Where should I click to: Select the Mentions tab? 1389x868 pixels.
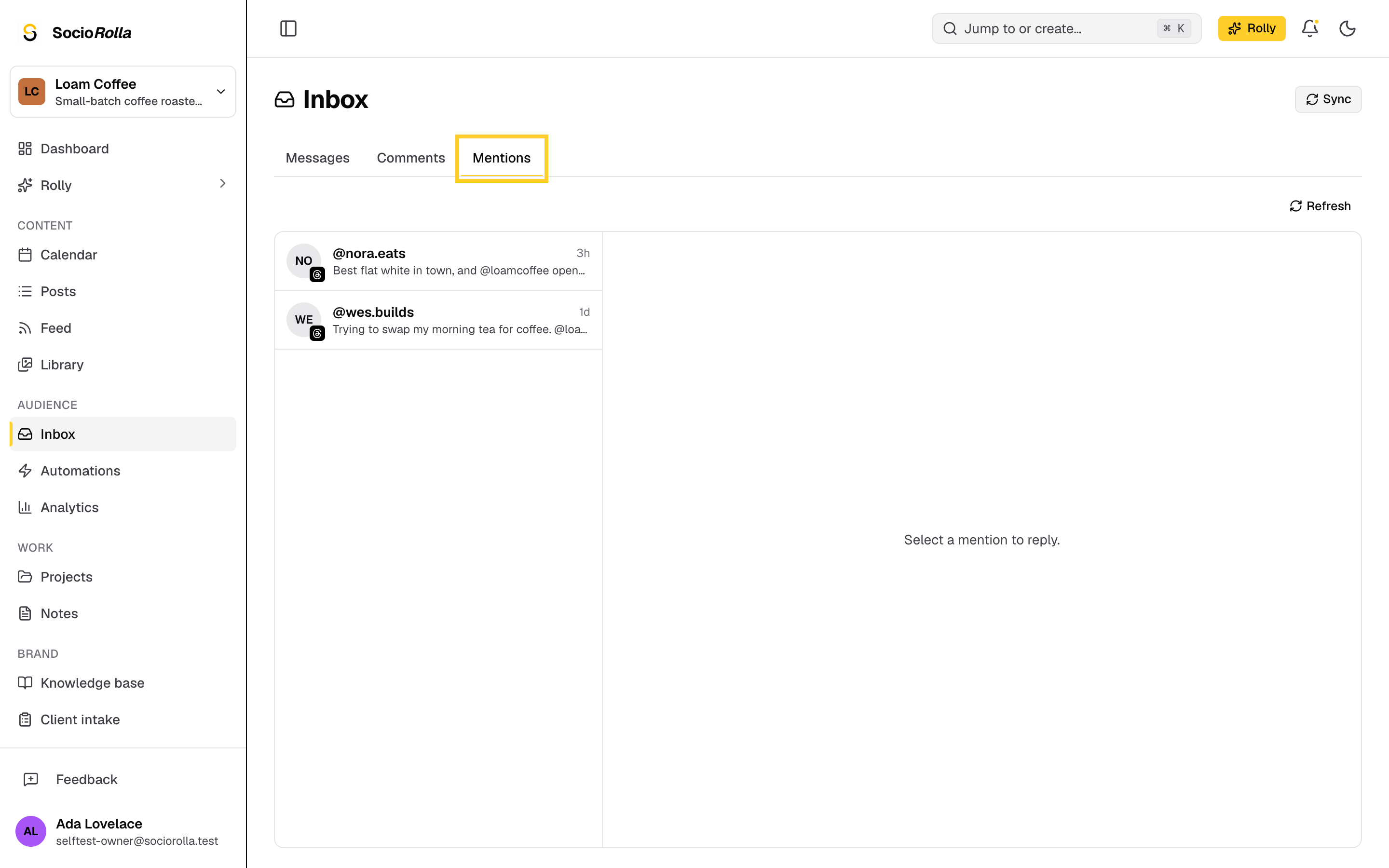(502, 158)
